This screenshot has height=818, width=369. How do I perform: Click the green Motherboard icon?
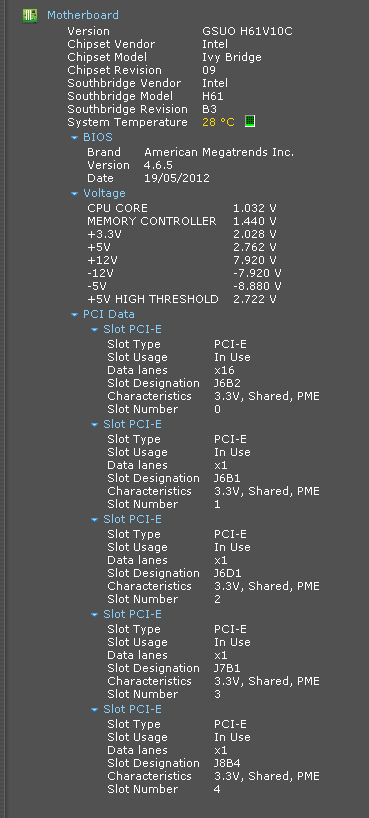pyautogui.click(x=30, y=16)
